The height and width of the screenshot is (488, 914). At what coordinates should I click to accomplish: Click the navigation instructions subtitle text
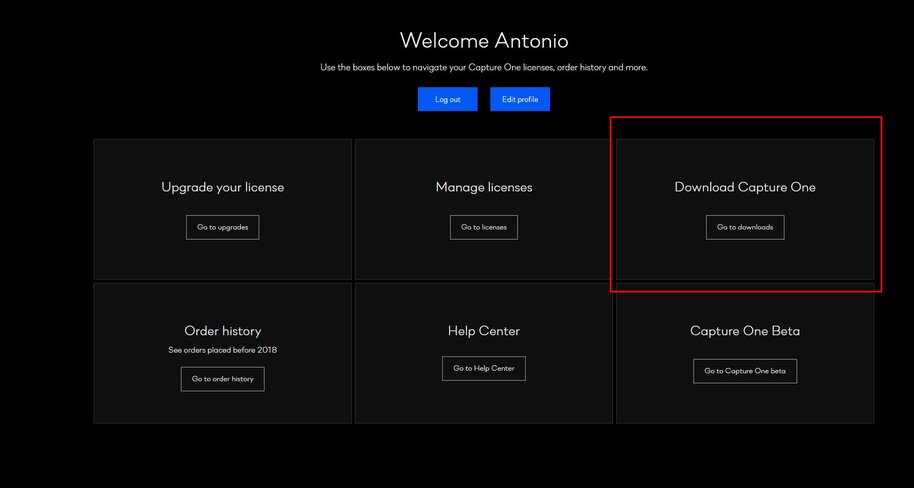(x=484, y=68)
